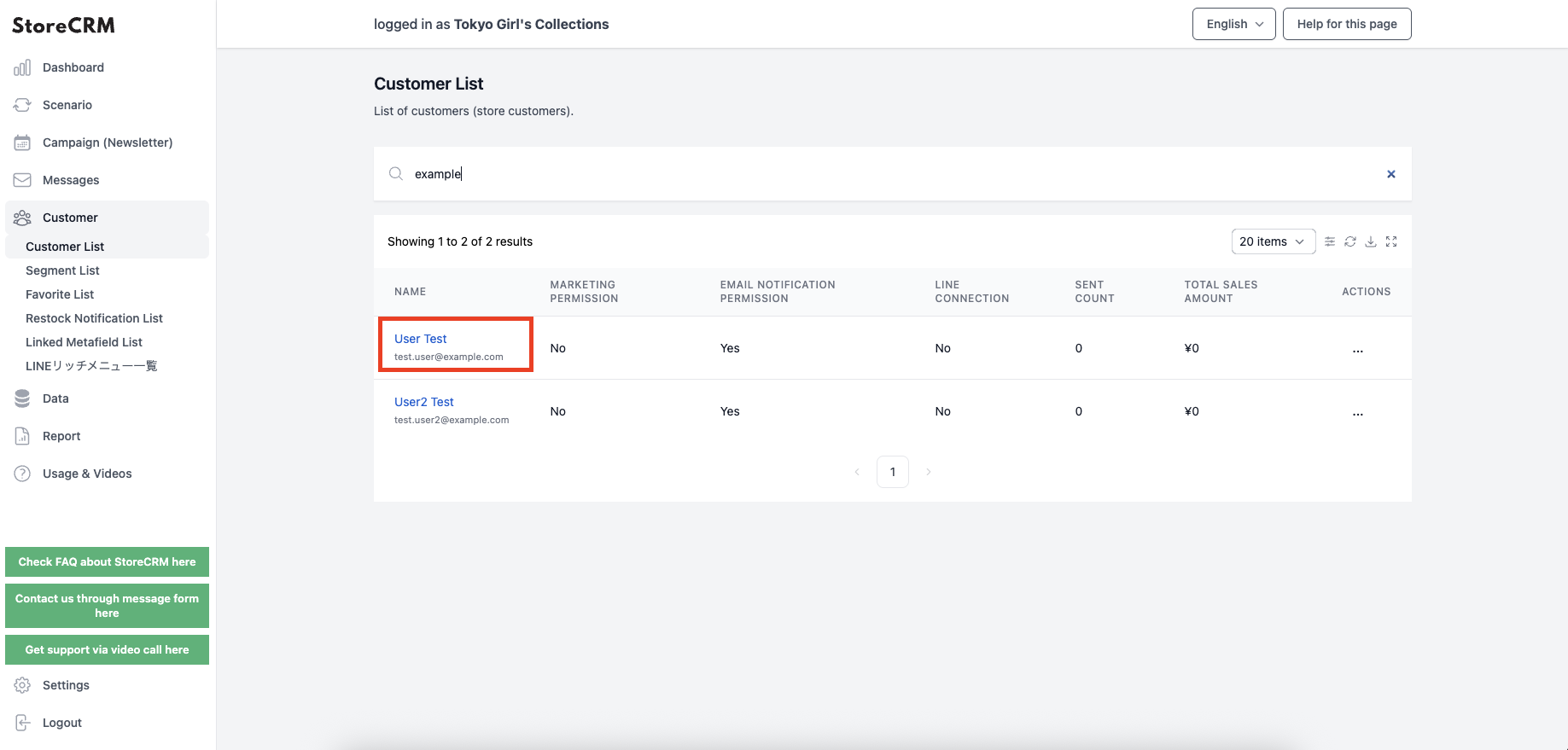Open actions menu for User2 Test row

point(1358,411)
